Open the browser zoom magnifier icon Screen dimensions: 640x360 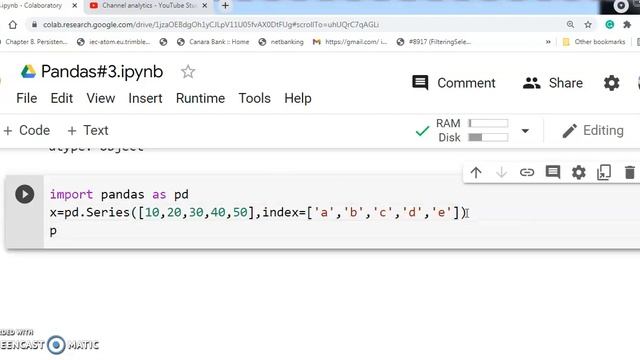(x=570, y=25)
